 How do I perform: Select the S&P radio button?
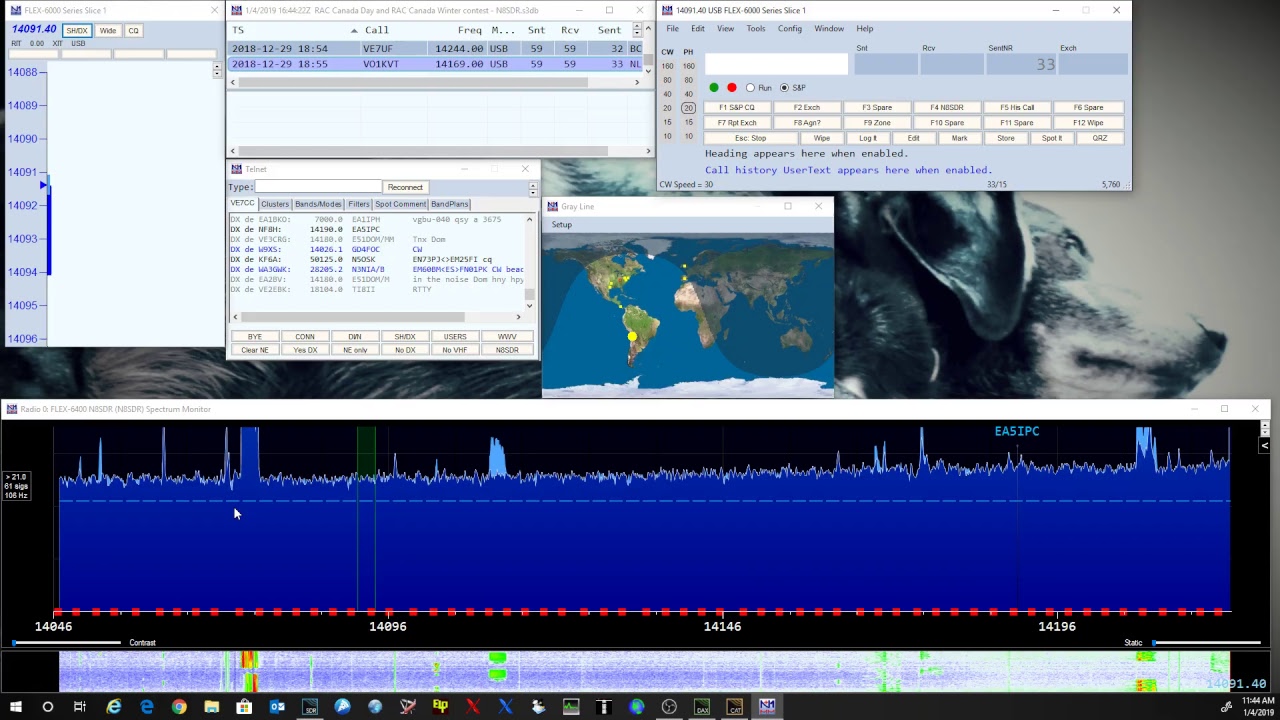click(784, 88)
